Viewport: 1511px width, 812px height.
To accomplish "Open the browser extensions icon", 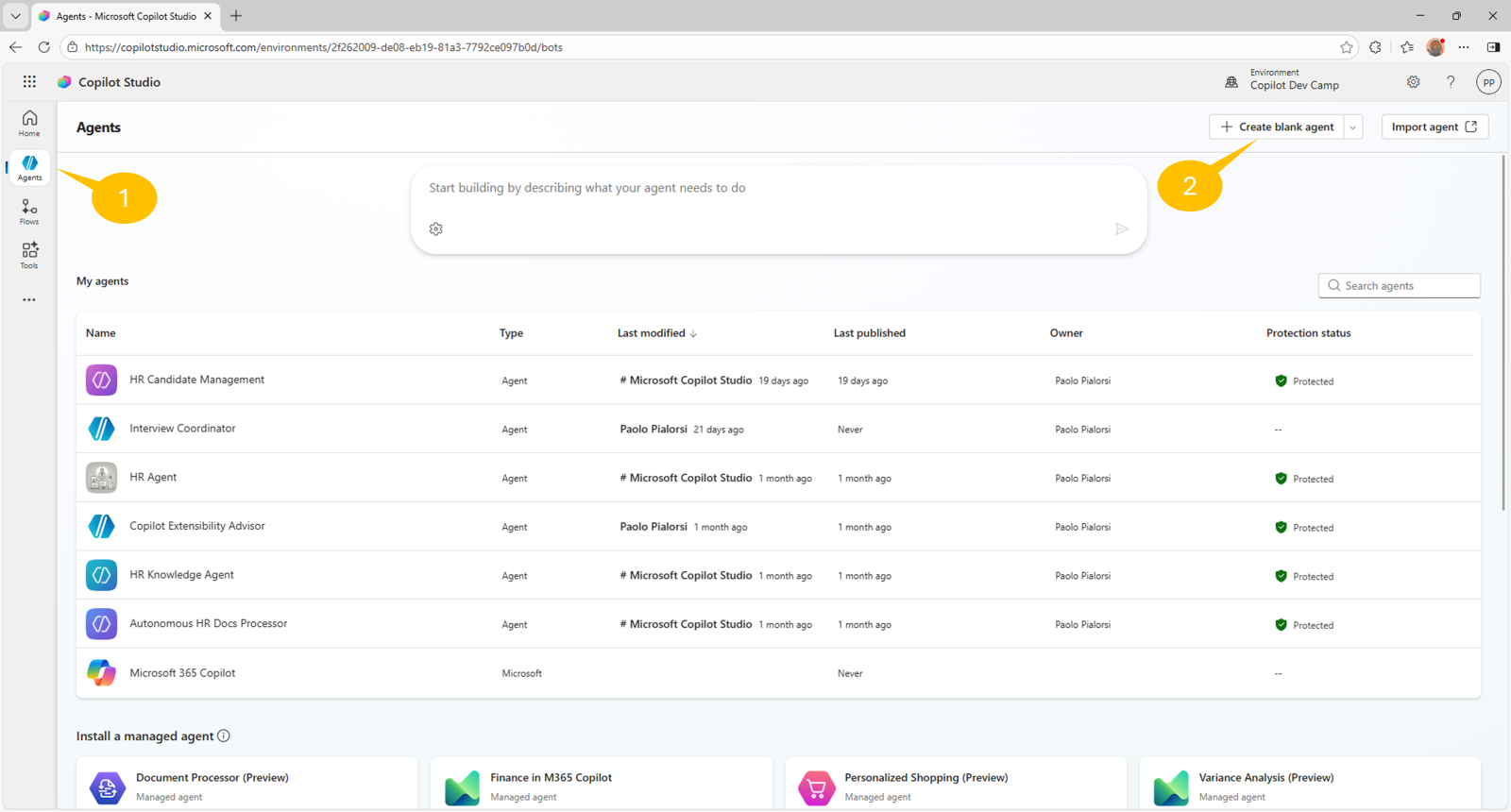I will point(1375,47).
